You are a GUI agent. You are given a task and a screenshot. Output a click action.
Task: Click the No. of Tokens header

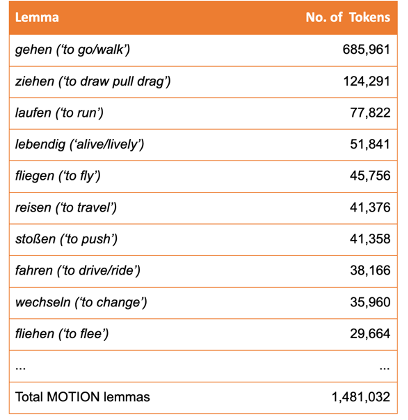click(348, 17)
